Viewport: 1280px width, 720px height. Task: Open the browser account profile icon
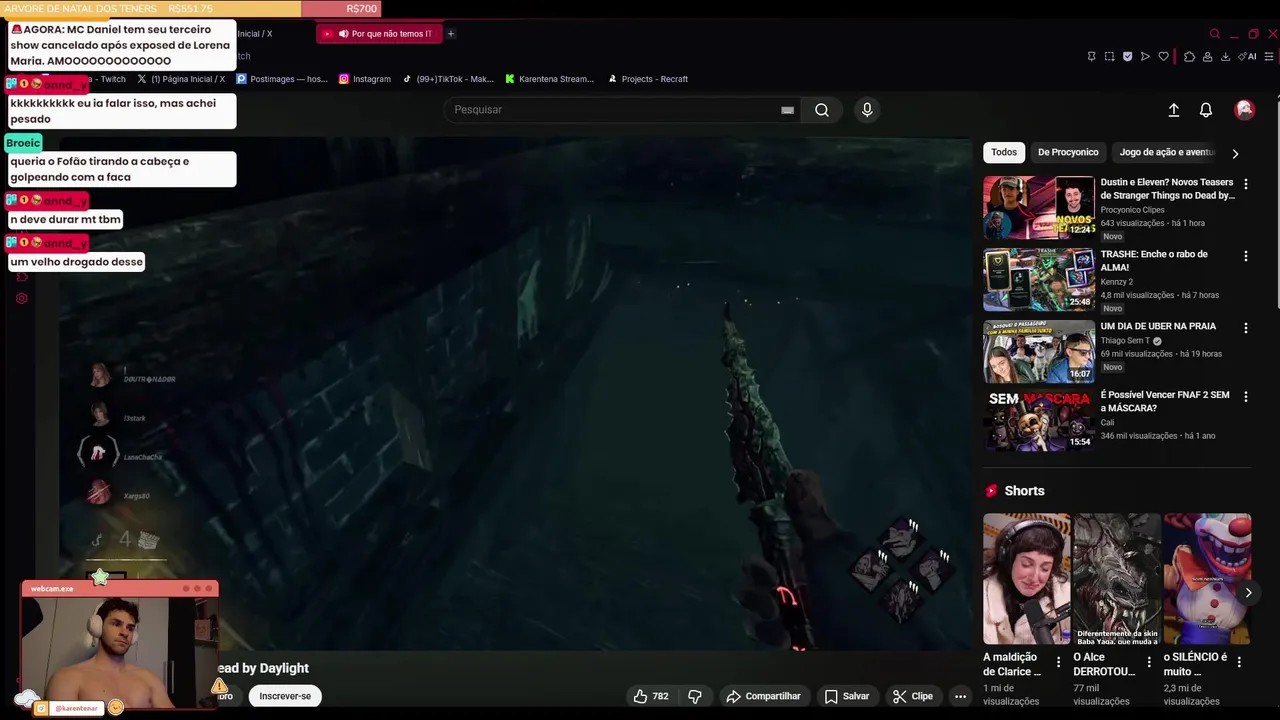click(x=1207, y=57)
